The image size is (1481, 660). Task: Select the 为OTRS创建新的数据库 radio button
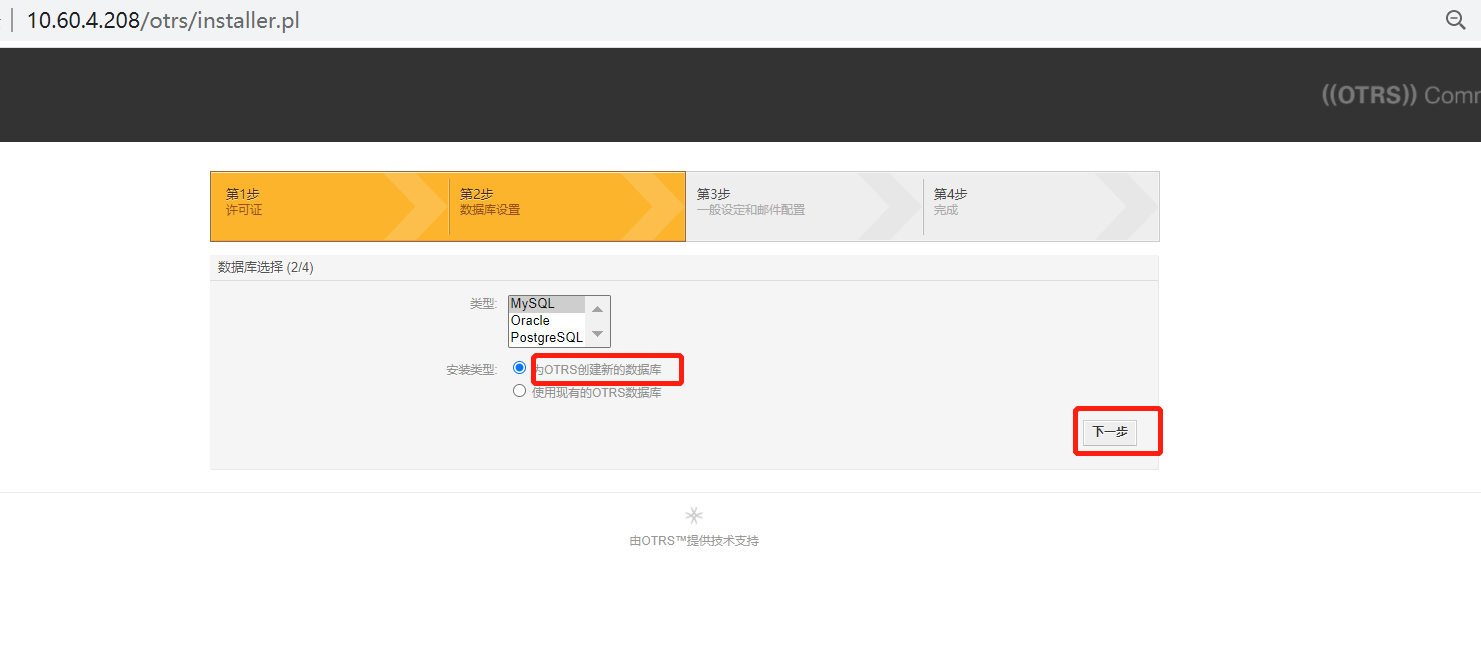[519, 367]
